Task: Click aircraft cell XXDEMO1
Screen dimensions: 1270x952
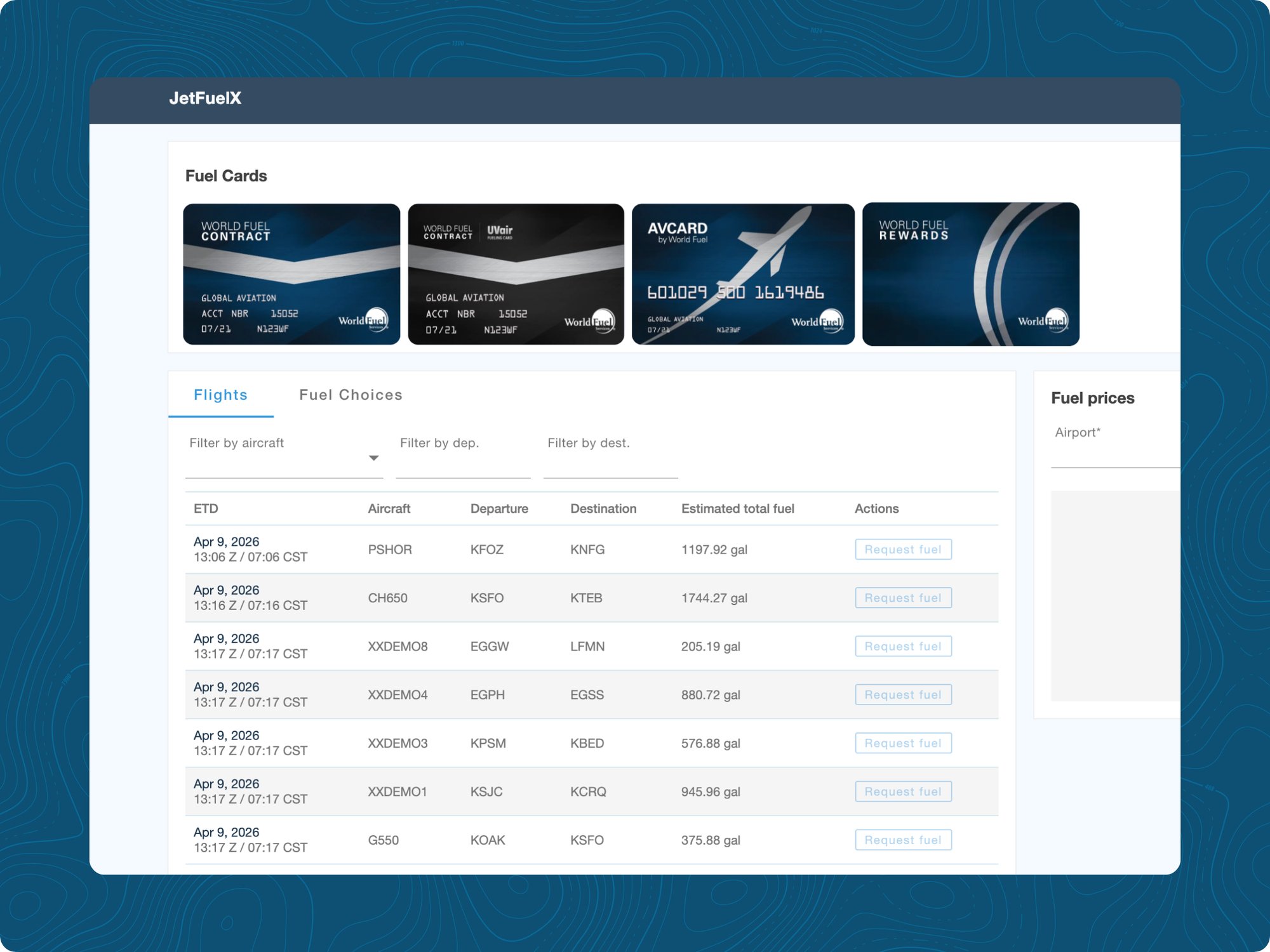Action: click(x=398, y=791)
